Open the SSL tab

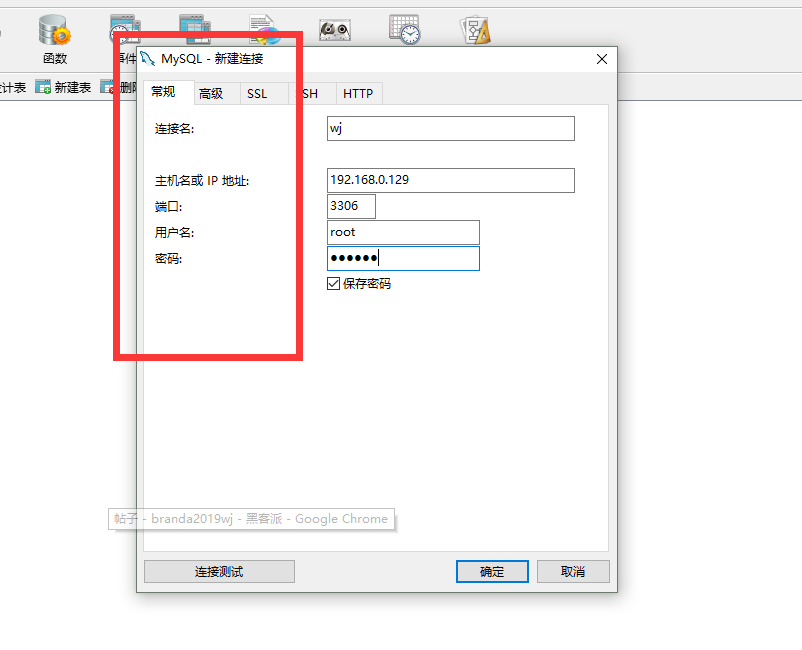264,94
